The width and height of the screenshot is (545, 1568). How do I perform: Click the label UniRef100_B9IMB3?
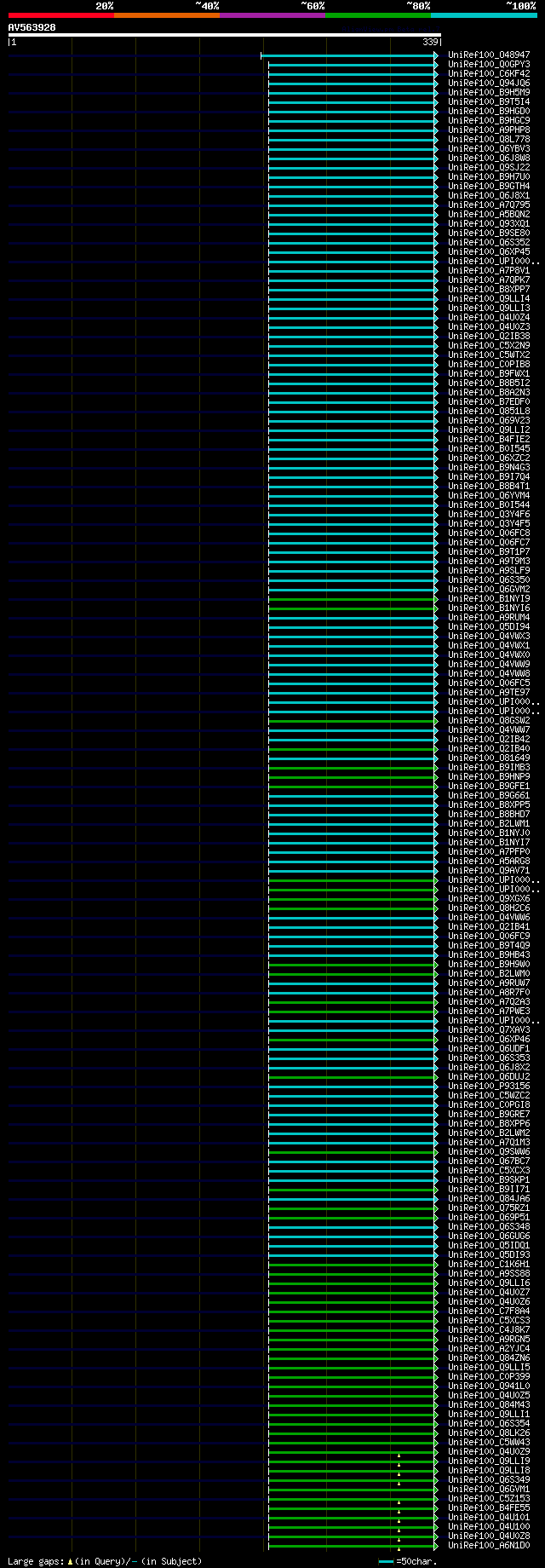point(489,767)
